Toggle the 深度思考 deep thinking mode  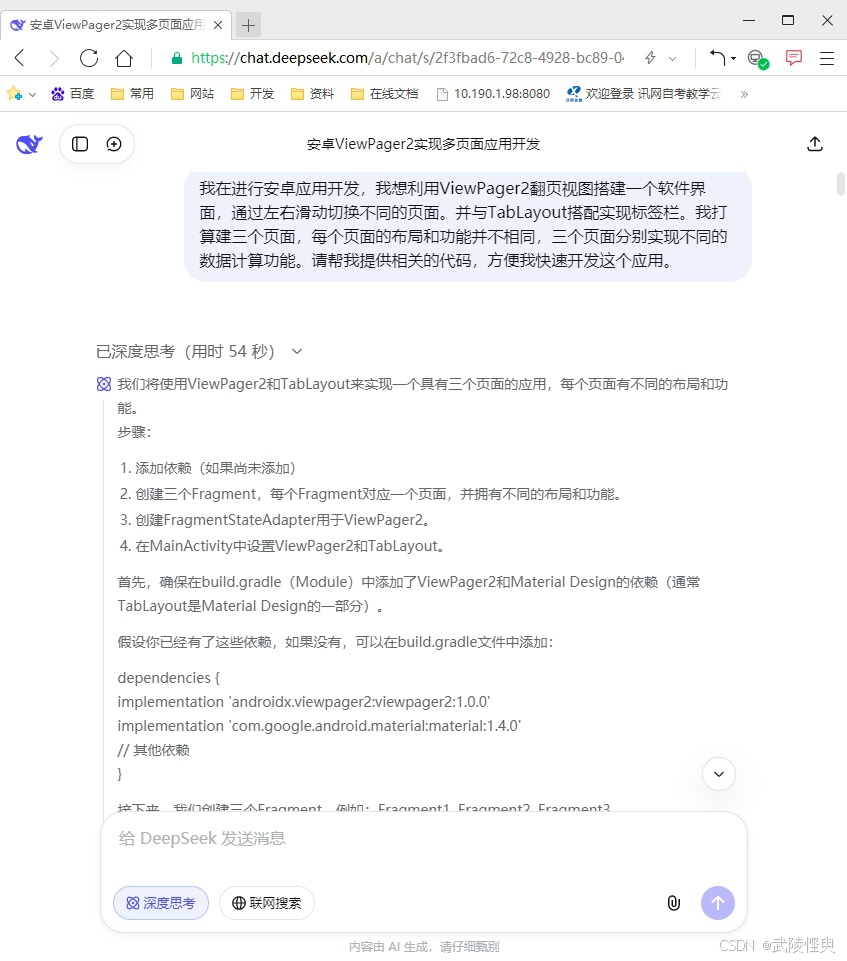click(x=161, y=903)
